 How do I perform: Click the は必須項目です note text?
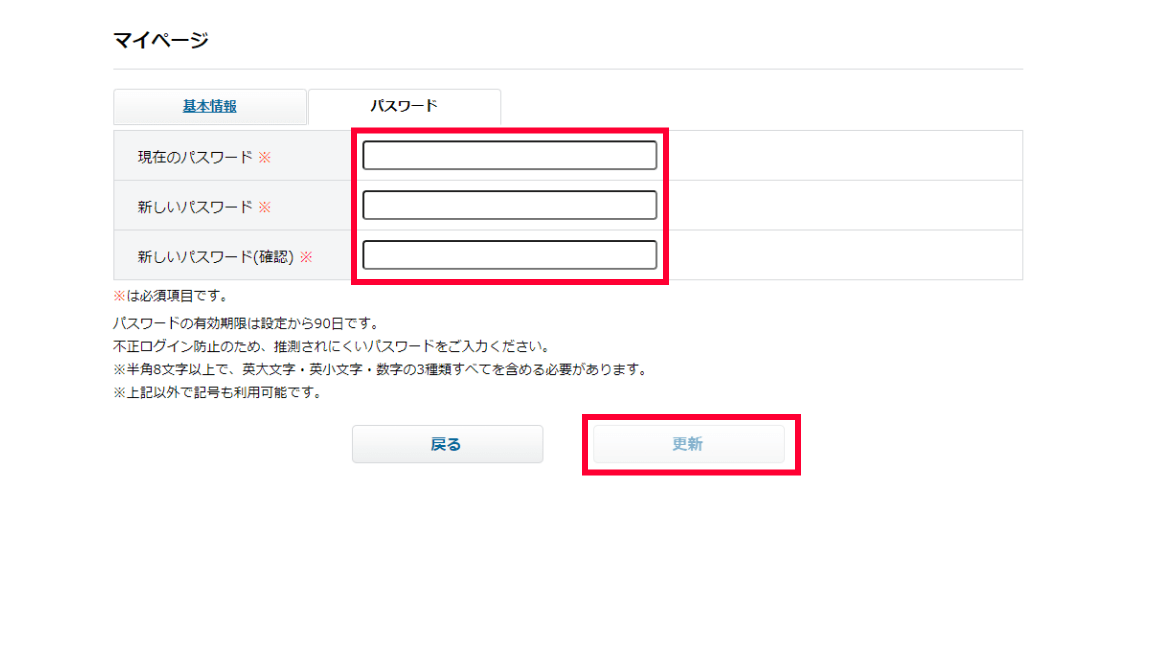coord(177,296)
